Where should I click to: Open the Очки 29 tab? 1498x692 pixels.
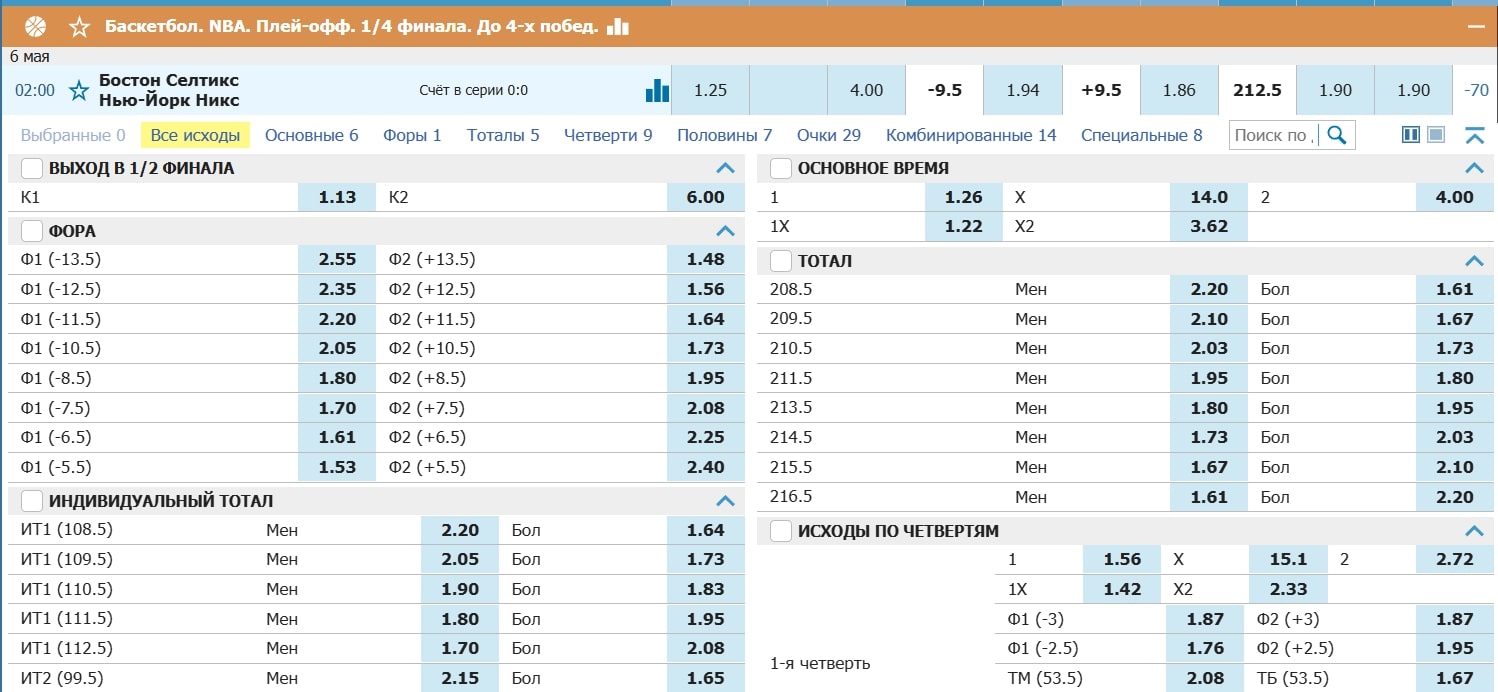pyautogui.click(x=829, y=135)
